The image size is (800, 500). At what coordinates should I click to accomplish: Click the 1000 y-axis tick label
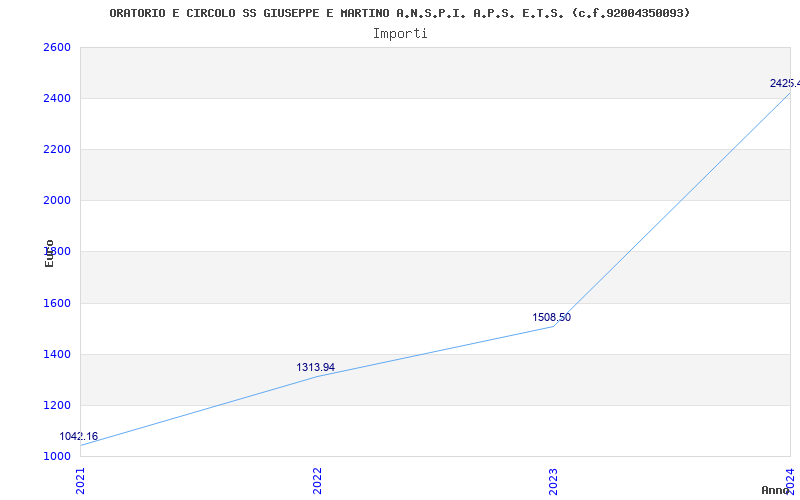[x=57, y=456]
